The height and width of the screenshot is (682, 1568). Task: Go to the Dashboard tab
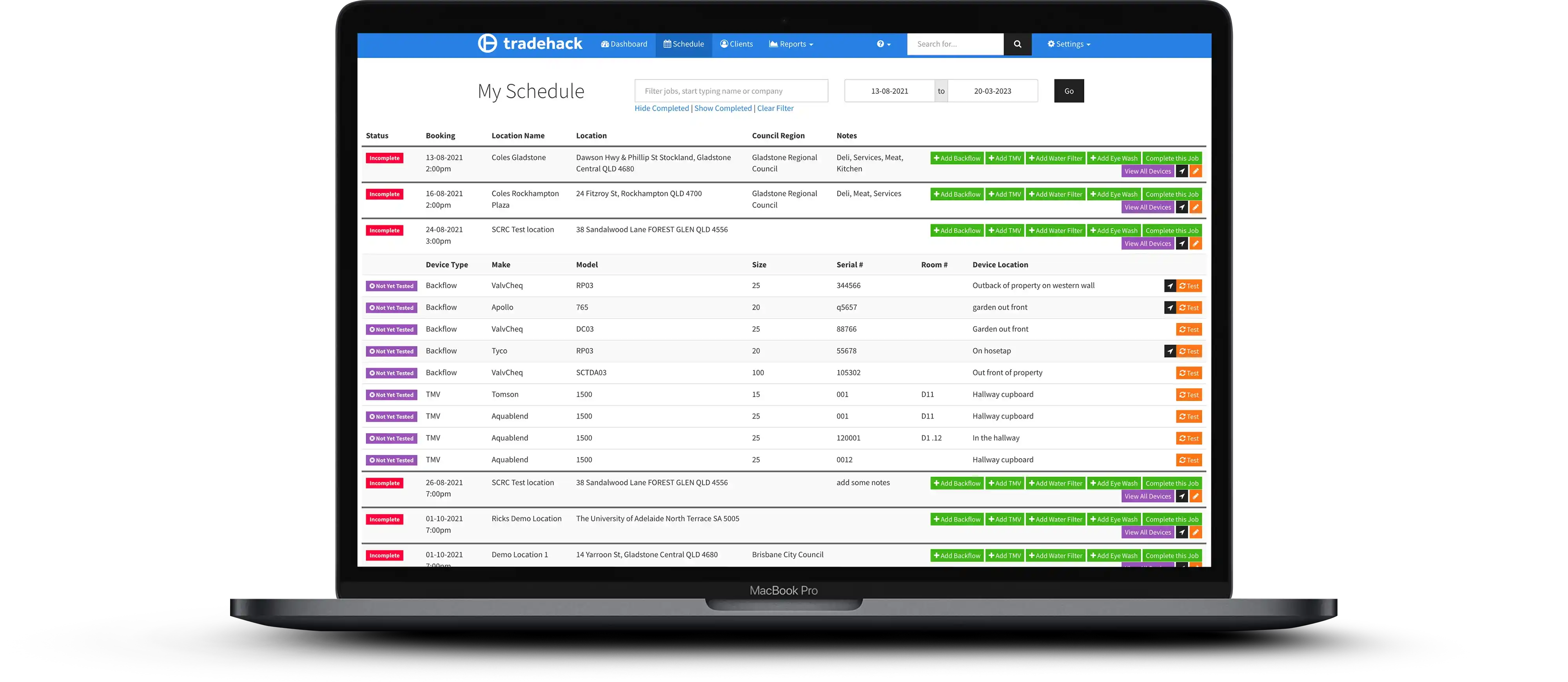(x=624, y=44)
